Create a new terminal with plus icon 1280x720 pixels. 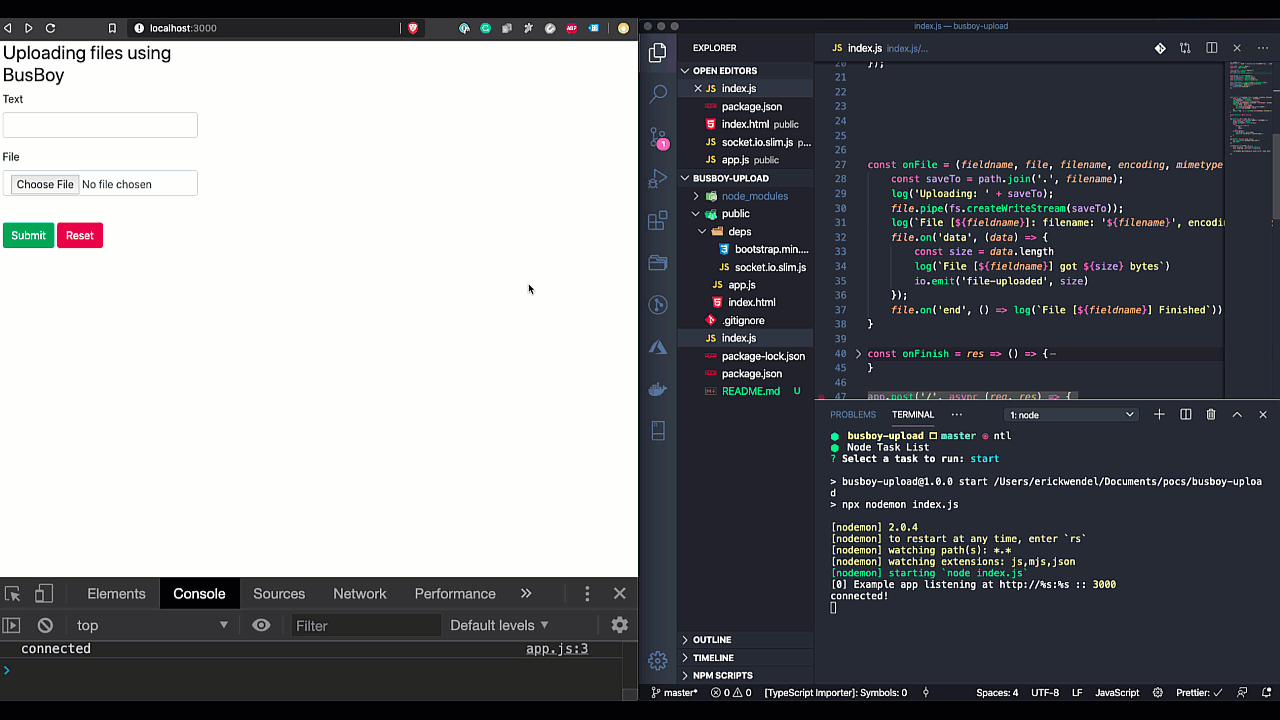(x=1159, y=414)
